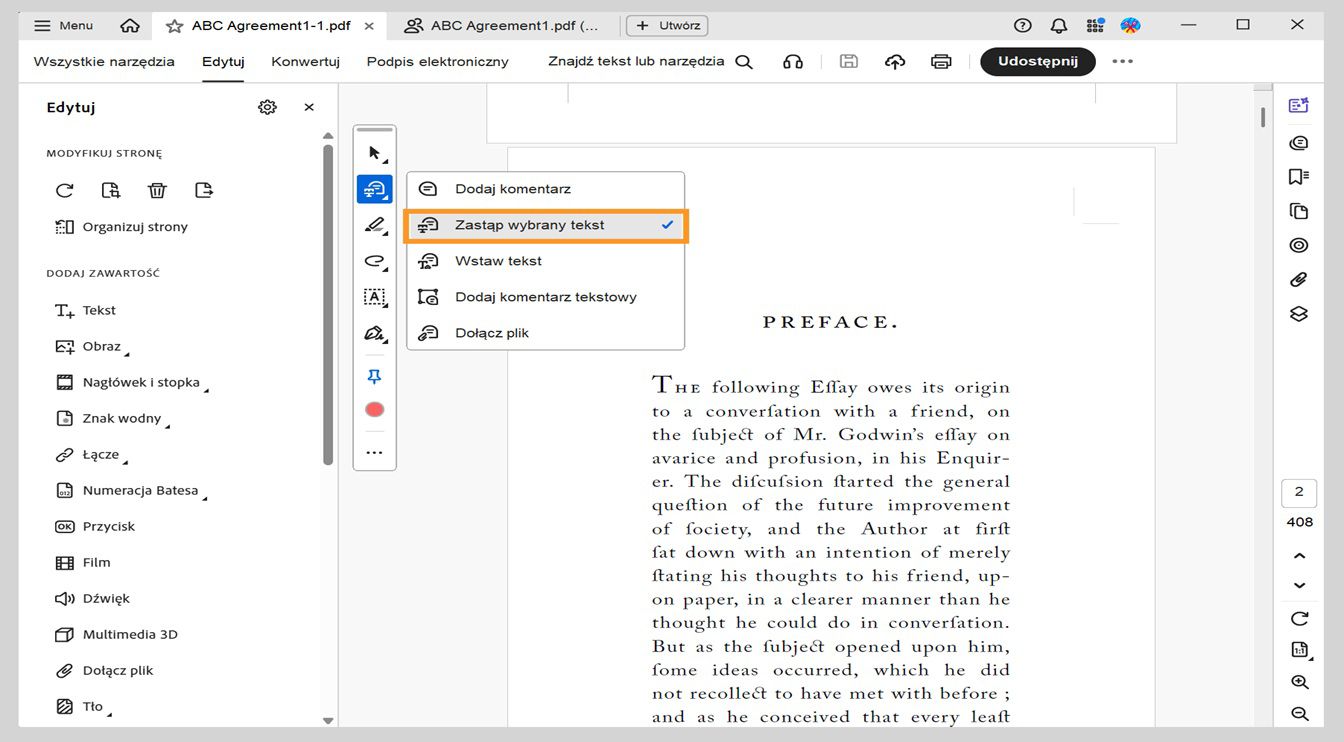
Task: Select the highlighter pen tool
Action: pos(374,225)
